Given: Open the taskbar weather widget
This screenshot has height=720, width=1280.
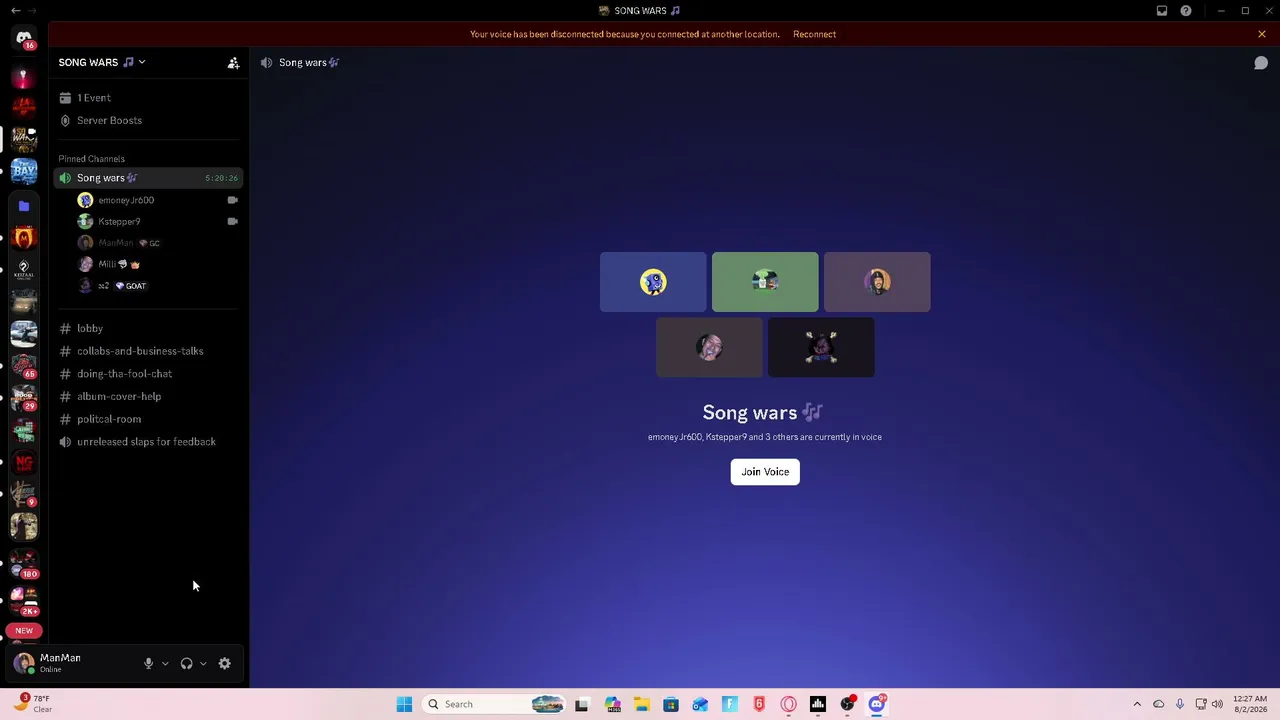Looking at the screenshot, I should click(35, 704).
